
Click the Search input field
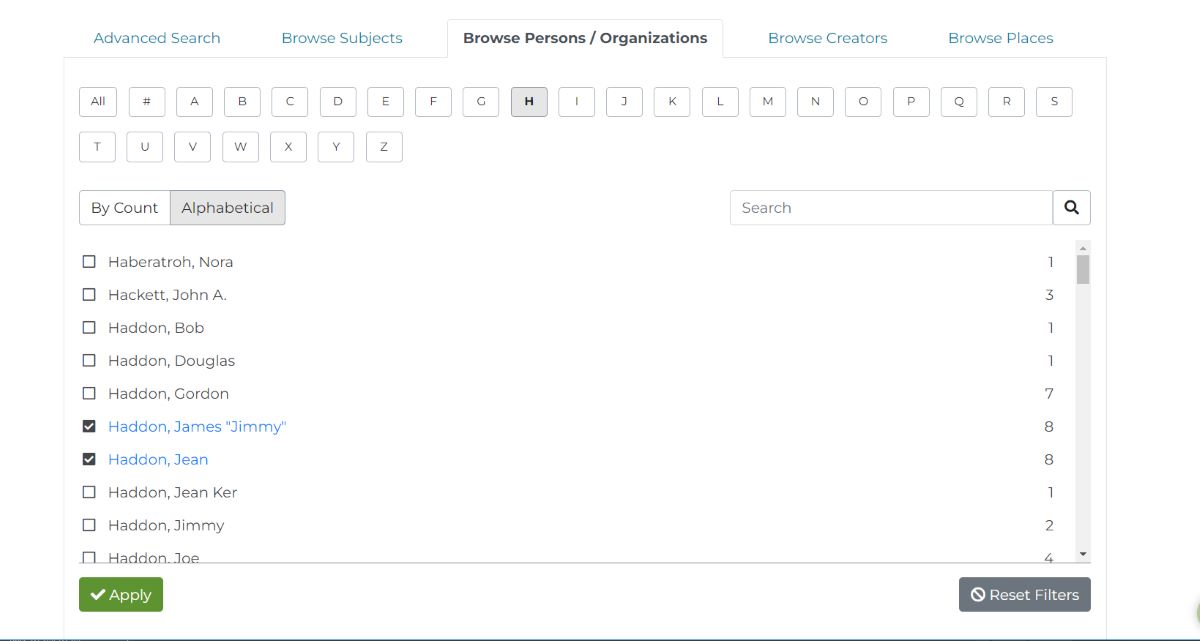pyautogui.click(x=891, y=208)
